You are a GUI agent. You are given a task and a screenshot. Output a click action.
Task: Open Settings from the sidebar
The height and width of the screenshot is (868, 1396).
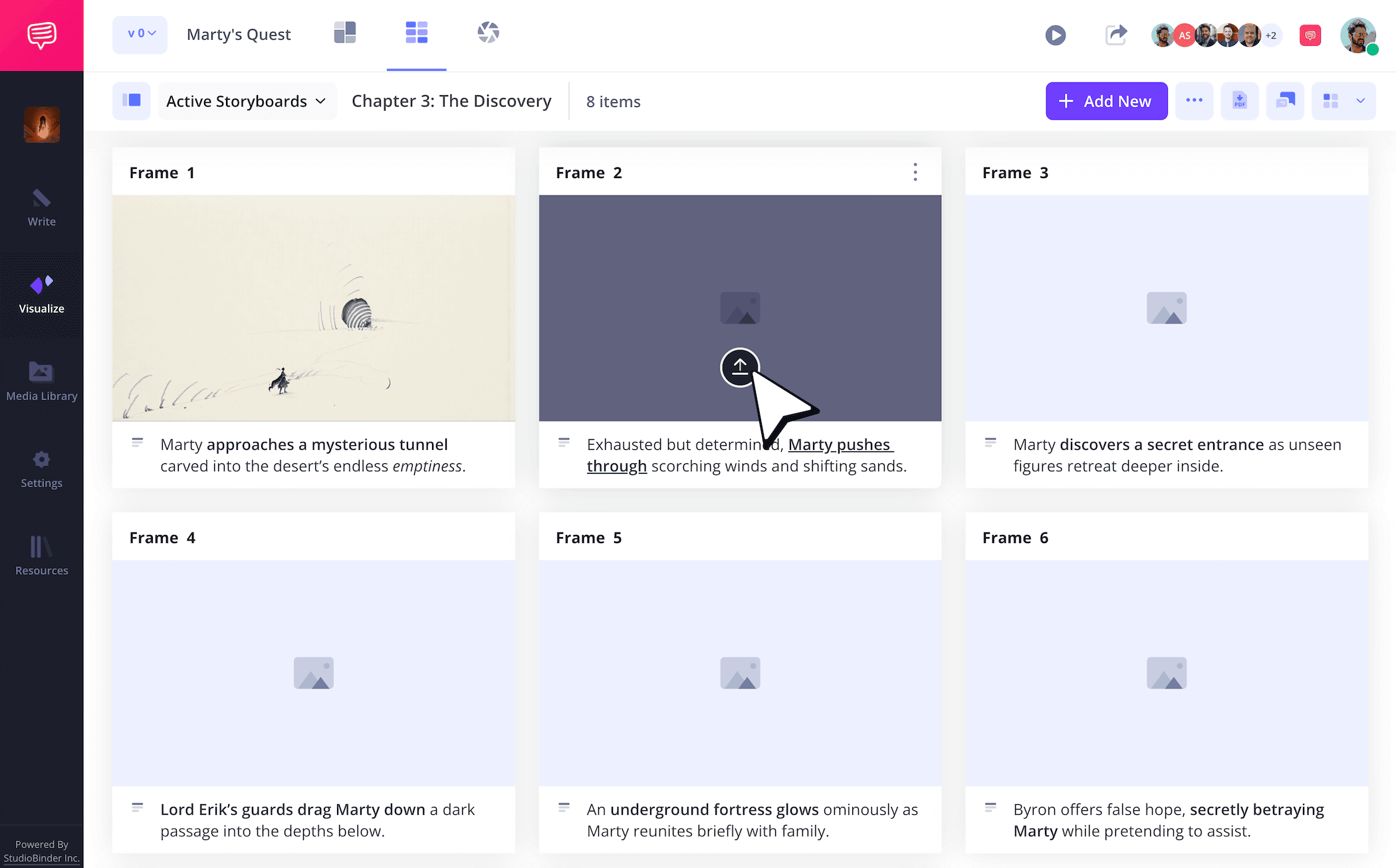point(41,469)
